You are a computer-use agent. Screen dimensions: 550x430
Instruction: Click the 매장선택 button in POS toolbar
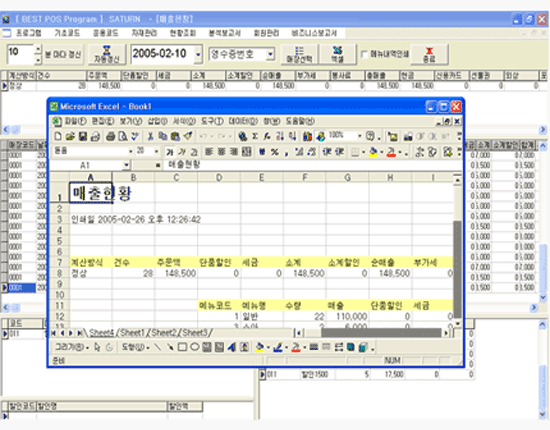pyautogui.click(x=299, y=54)
